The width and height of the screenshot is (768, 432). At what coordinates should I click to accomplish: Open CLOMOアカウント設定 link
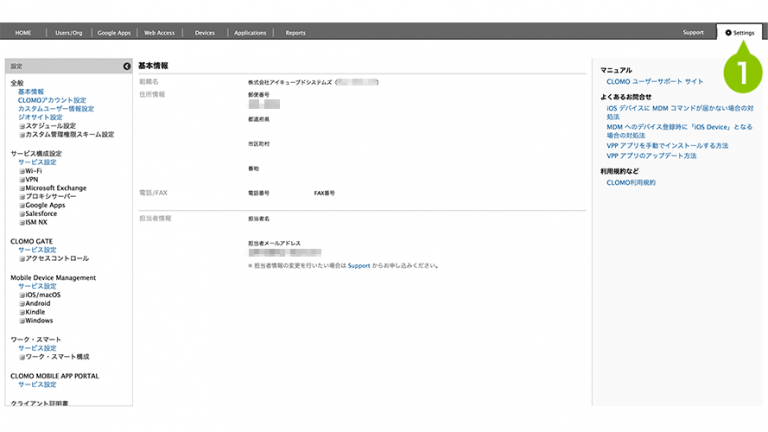pos(52,100)
